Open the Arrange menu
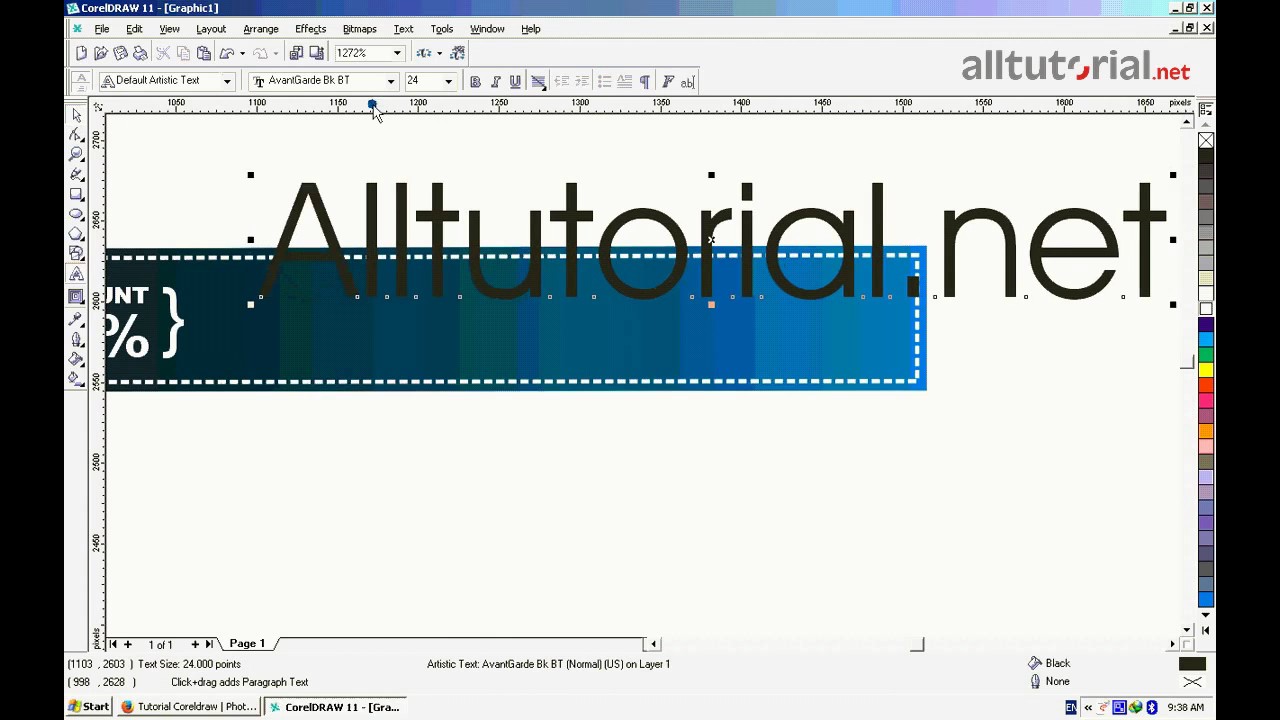1280x720 pixels. point(261,29)
